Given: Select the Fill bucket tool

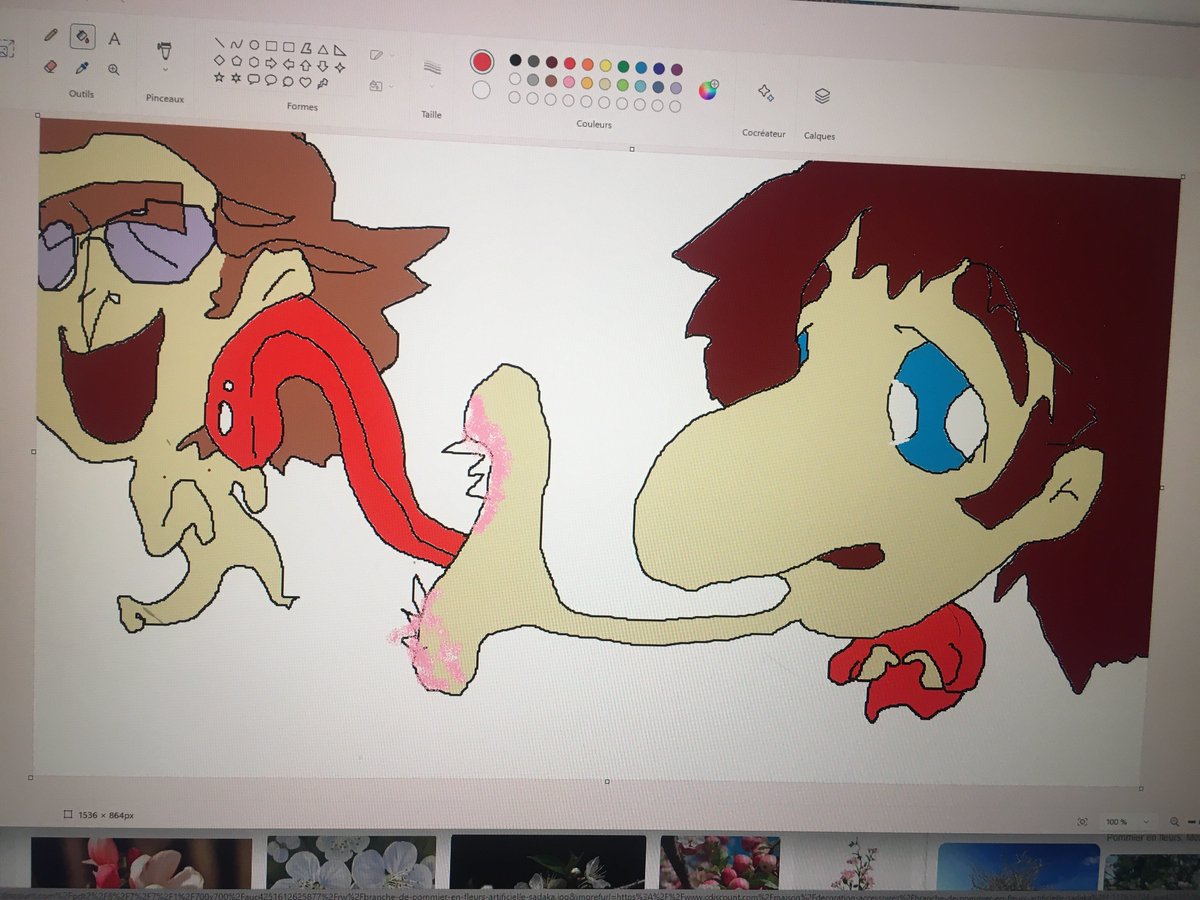Looking at the screenshot, I should (82, 36).
